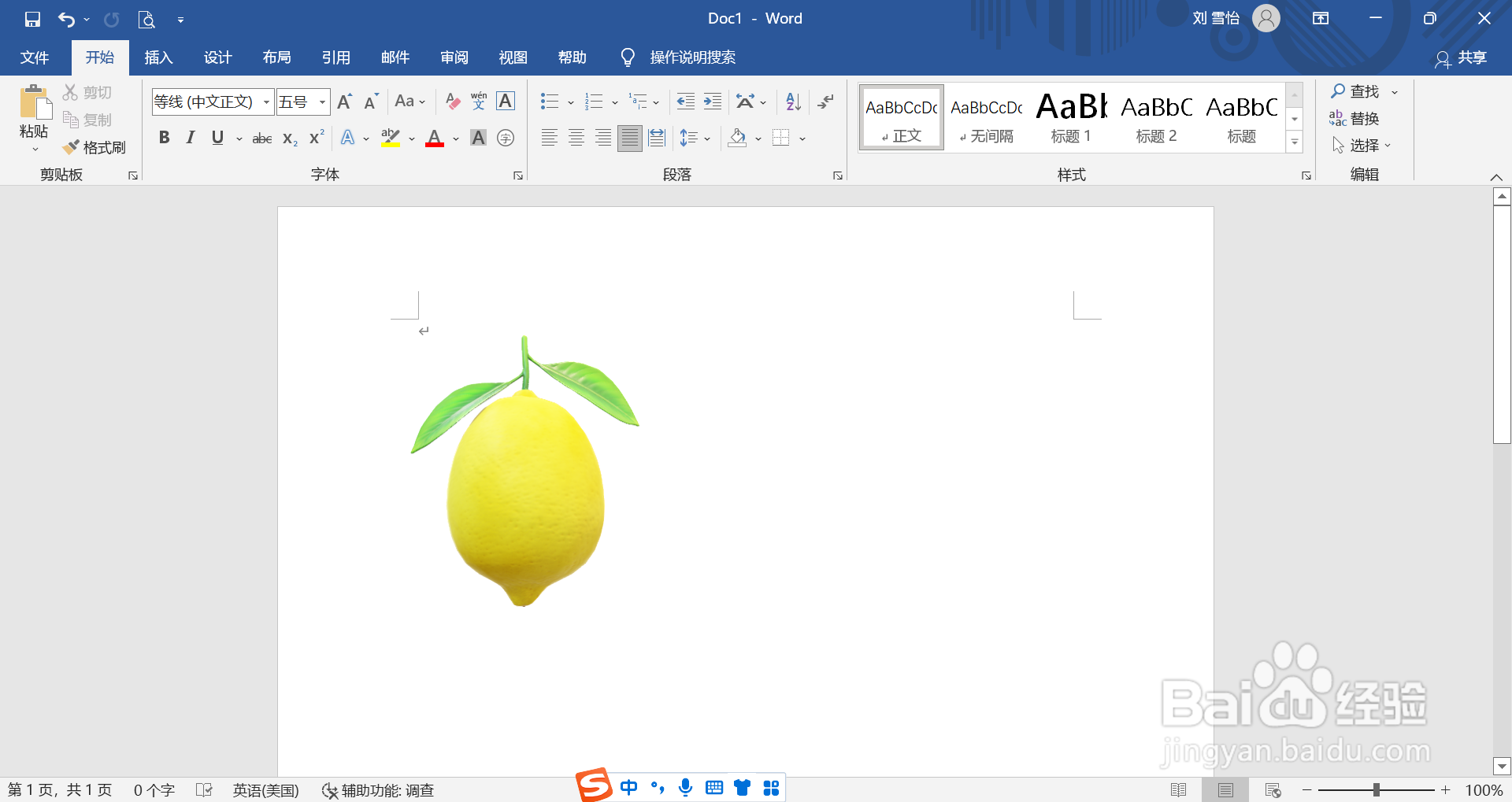Screen dimensions: 1512x802
Task: Open the Sogou input method keyboard icon
Action: (714, 788)
